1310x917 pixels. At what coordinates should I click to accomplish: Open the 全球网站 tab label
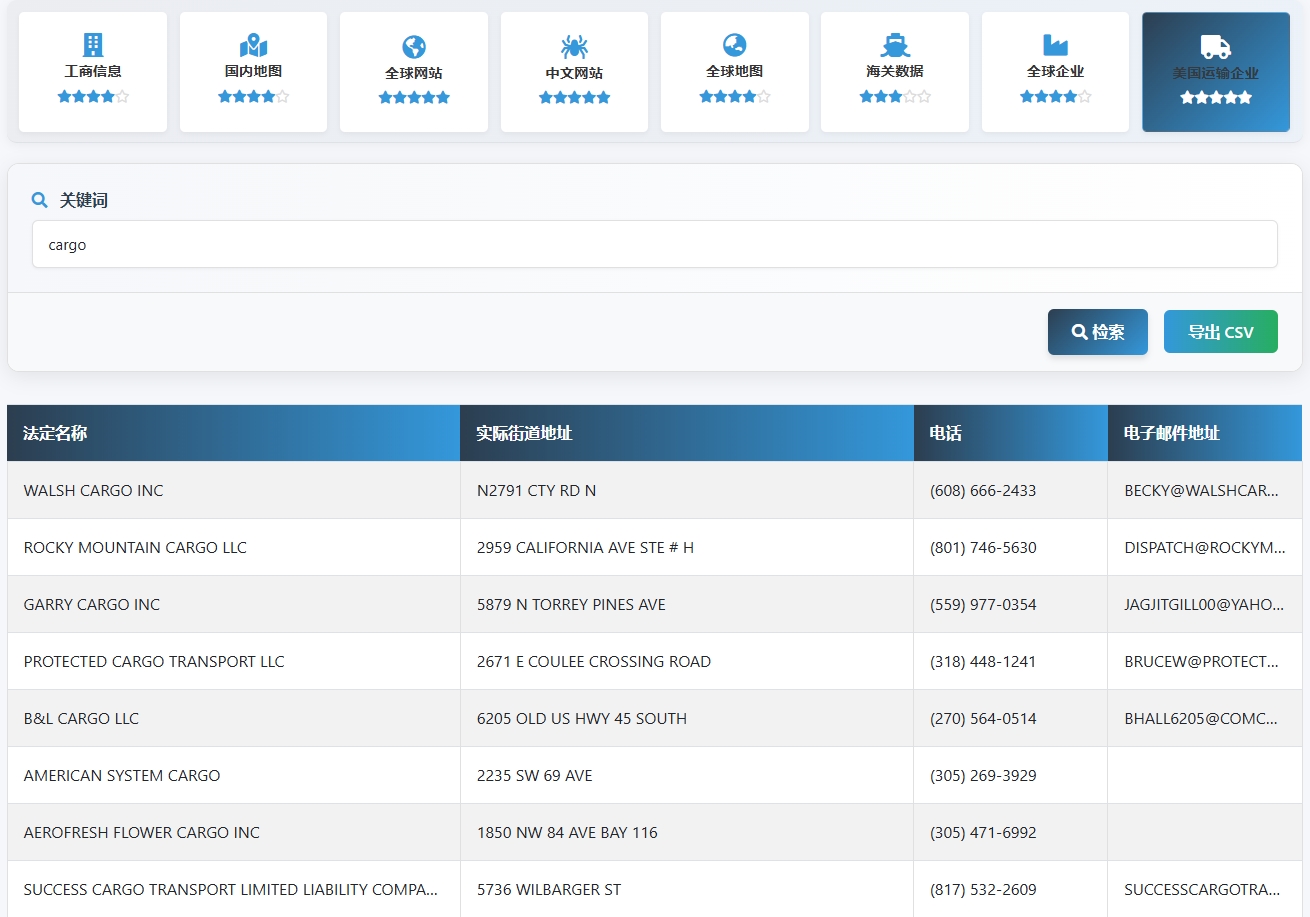[x=414, y=73]
